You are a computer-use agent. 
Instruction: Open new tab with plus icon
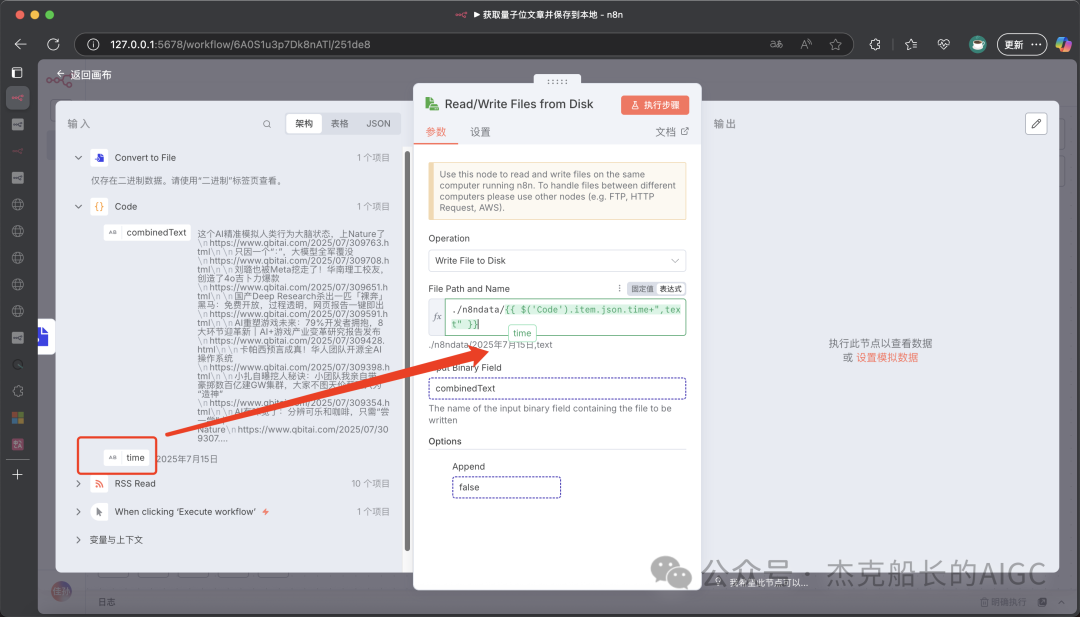[x=18, y=474]
